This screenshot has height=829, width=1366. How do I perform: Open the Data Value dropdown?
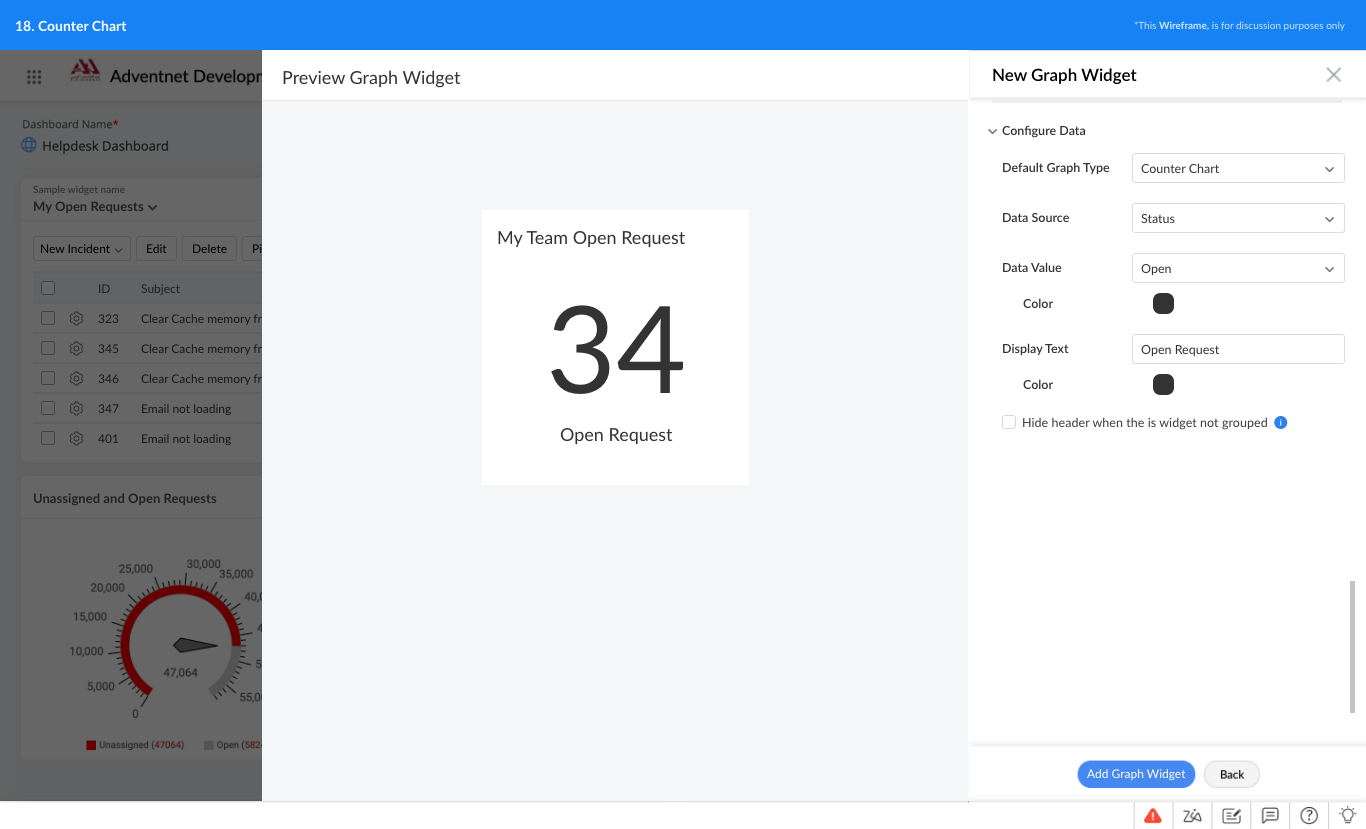click(1238, 268)
